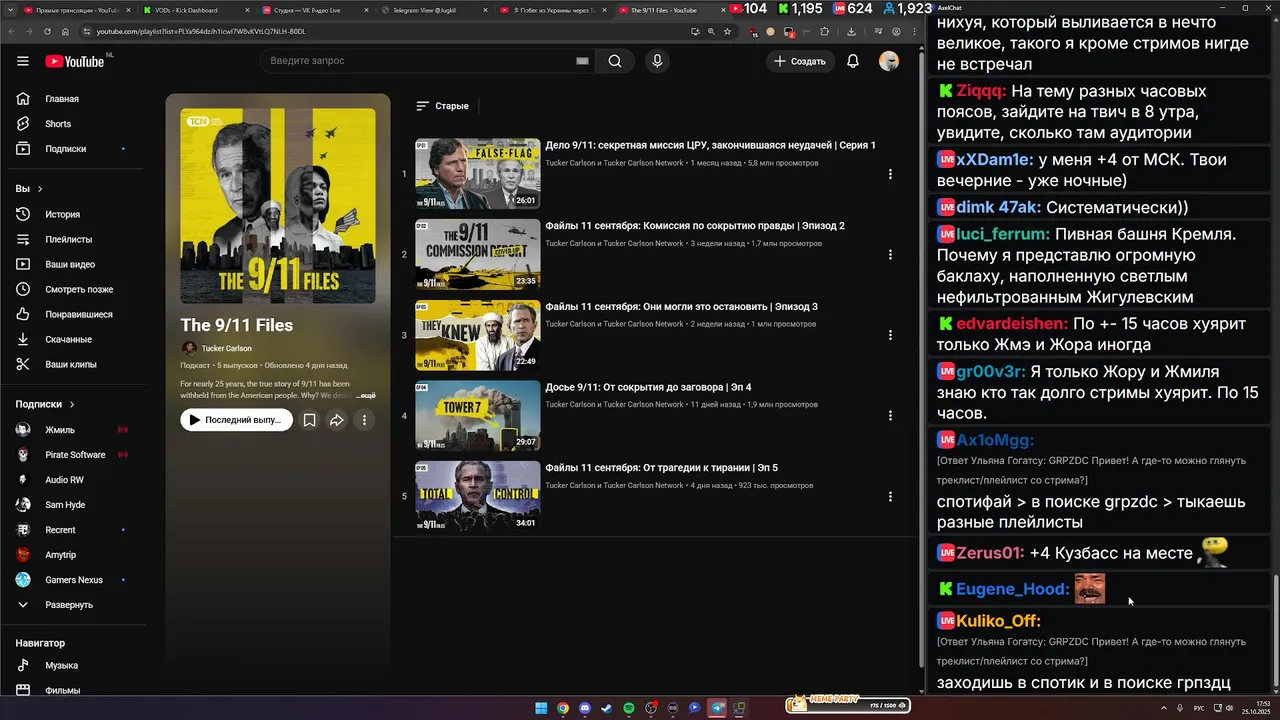Open the YouTube hamburger guide menu
This screenshot has width=1280, height=720.
click(x=23, y=61)
